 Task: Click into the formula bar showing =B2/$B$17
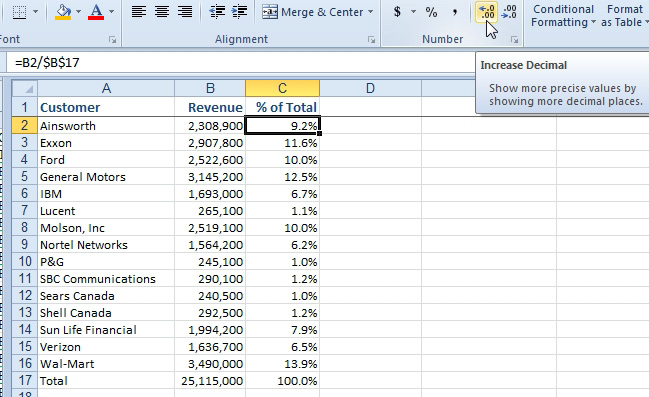(x=240, y=63)
